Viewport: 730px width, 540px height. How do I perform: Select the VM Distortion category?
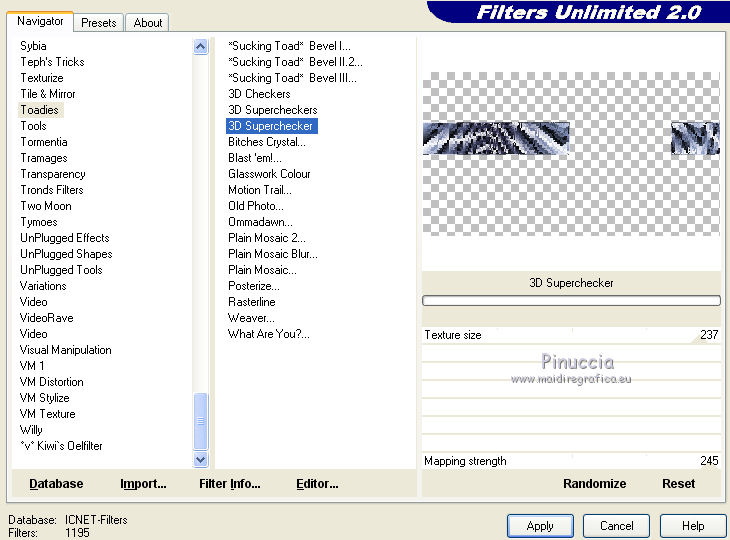point(51,382)
